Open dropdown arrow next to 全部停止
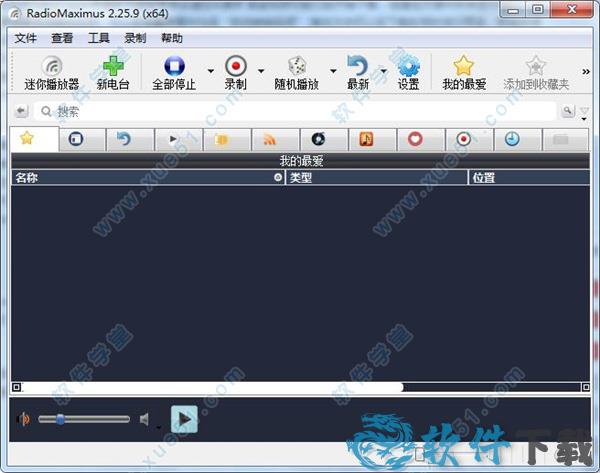 click(x=210, y=71)
